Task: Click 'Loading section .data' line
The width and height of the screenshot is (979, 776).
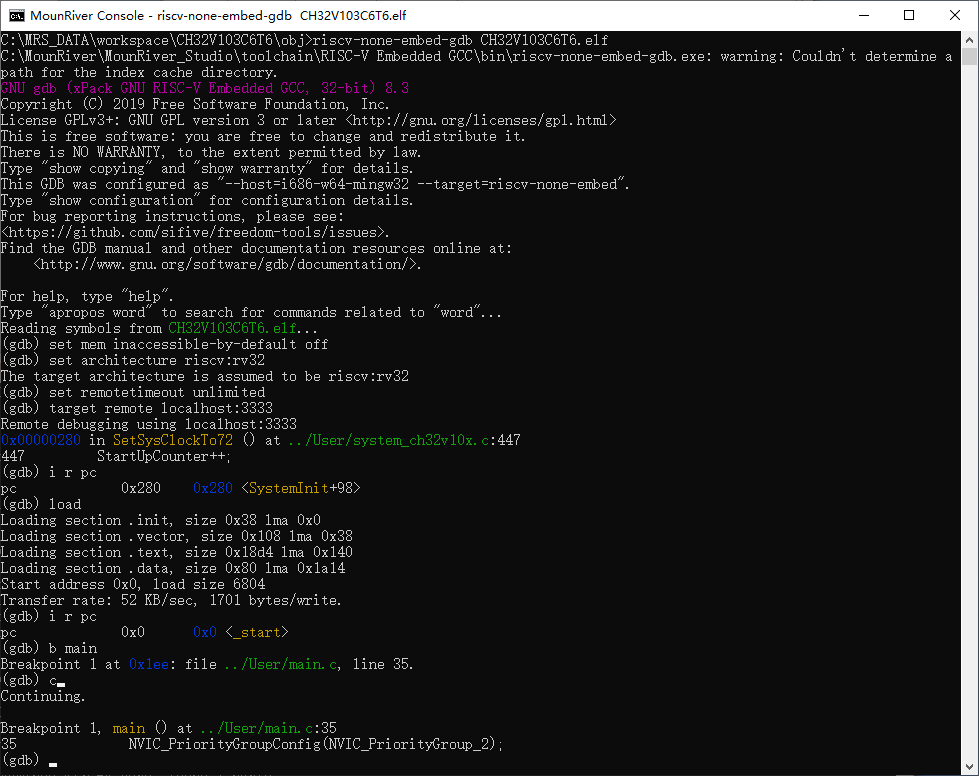Action: [x=173, y=568]
